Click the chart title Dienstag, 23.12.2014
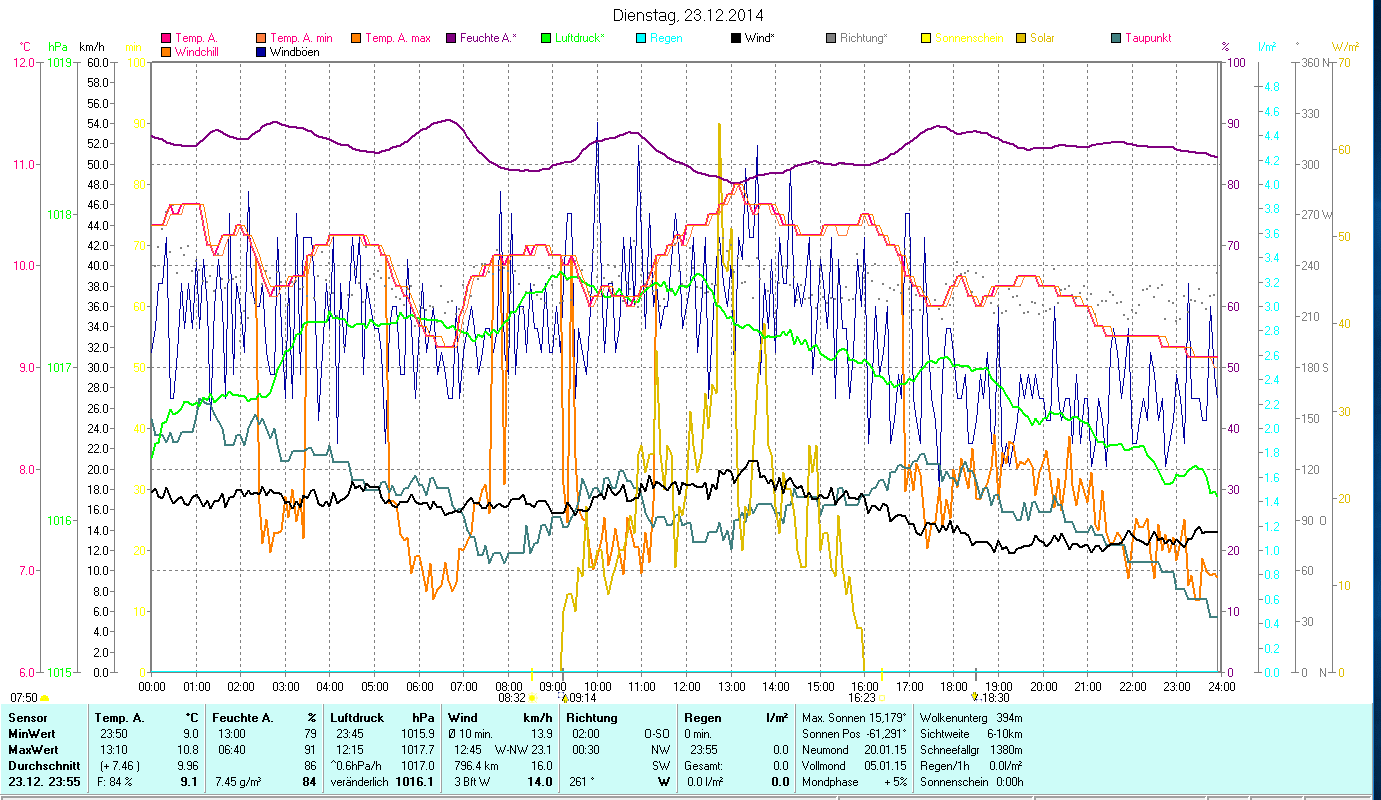1381x800 pixels. click(689, 15)
